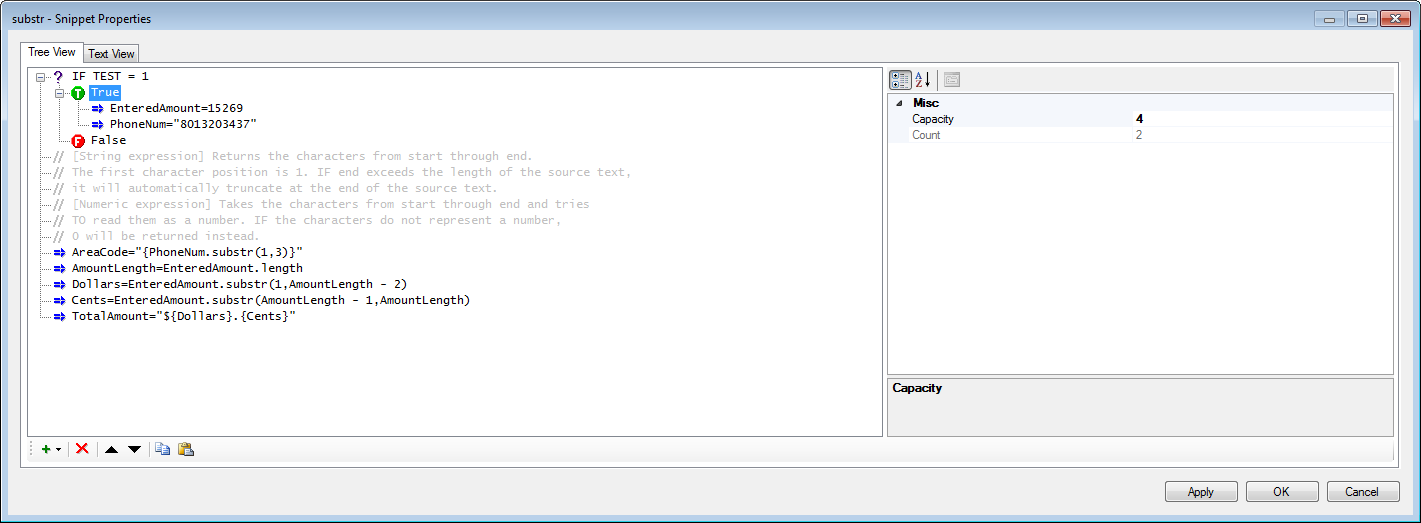Paste item from clipboard icon

point(185,450)
